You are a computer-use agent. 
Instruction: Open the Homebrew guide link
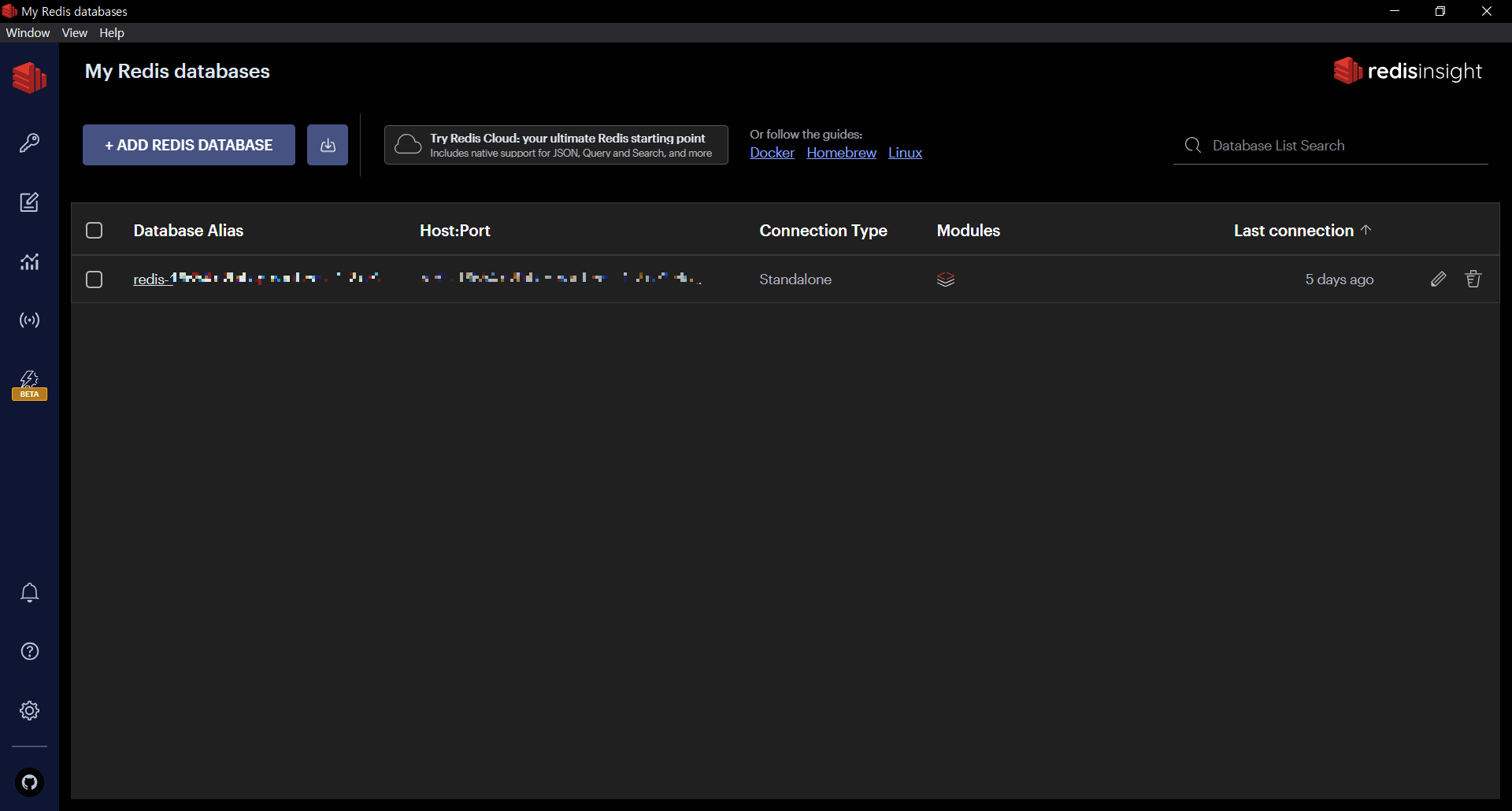pos(841,153)
